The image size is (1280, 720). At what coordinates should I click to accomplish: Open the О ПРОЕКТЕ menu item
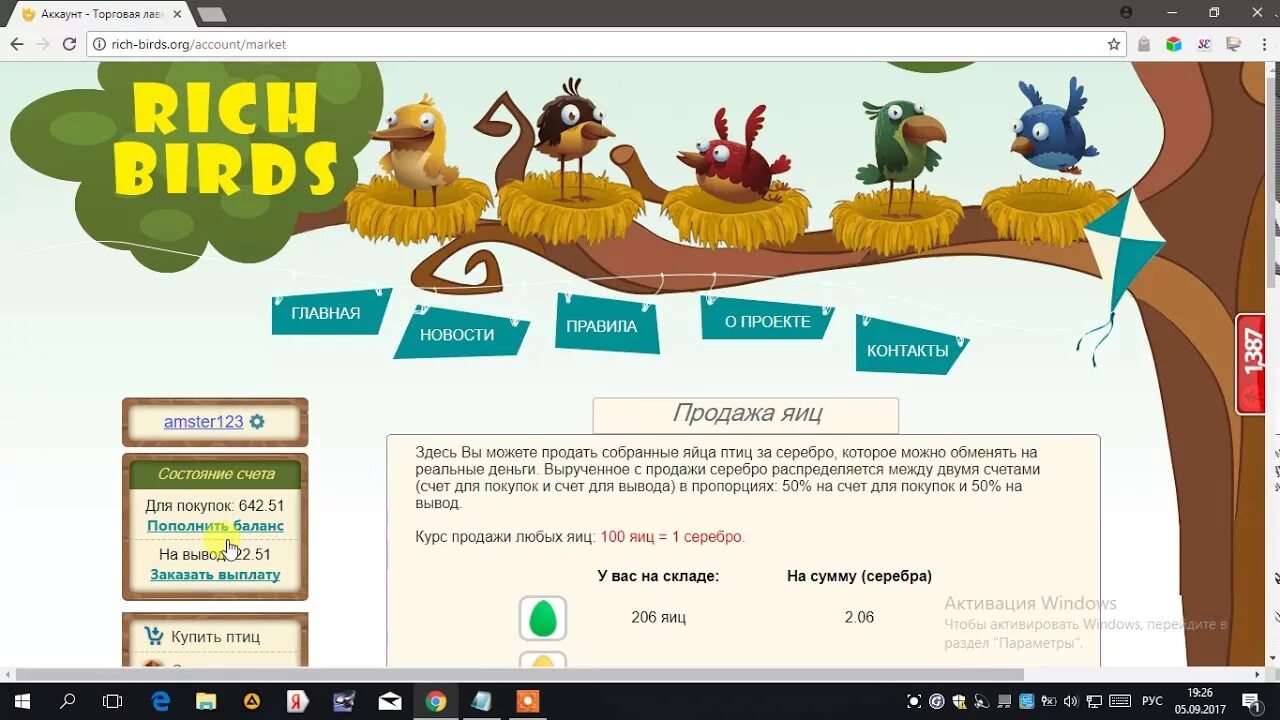(768, 322)
